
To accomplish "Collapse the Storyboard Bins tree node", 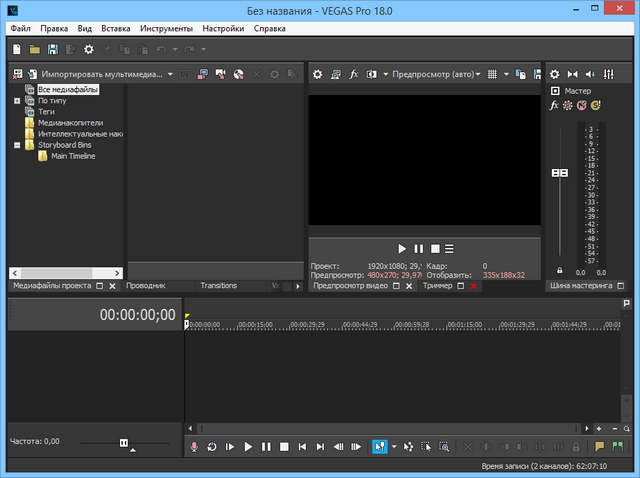I will [17, 145].
